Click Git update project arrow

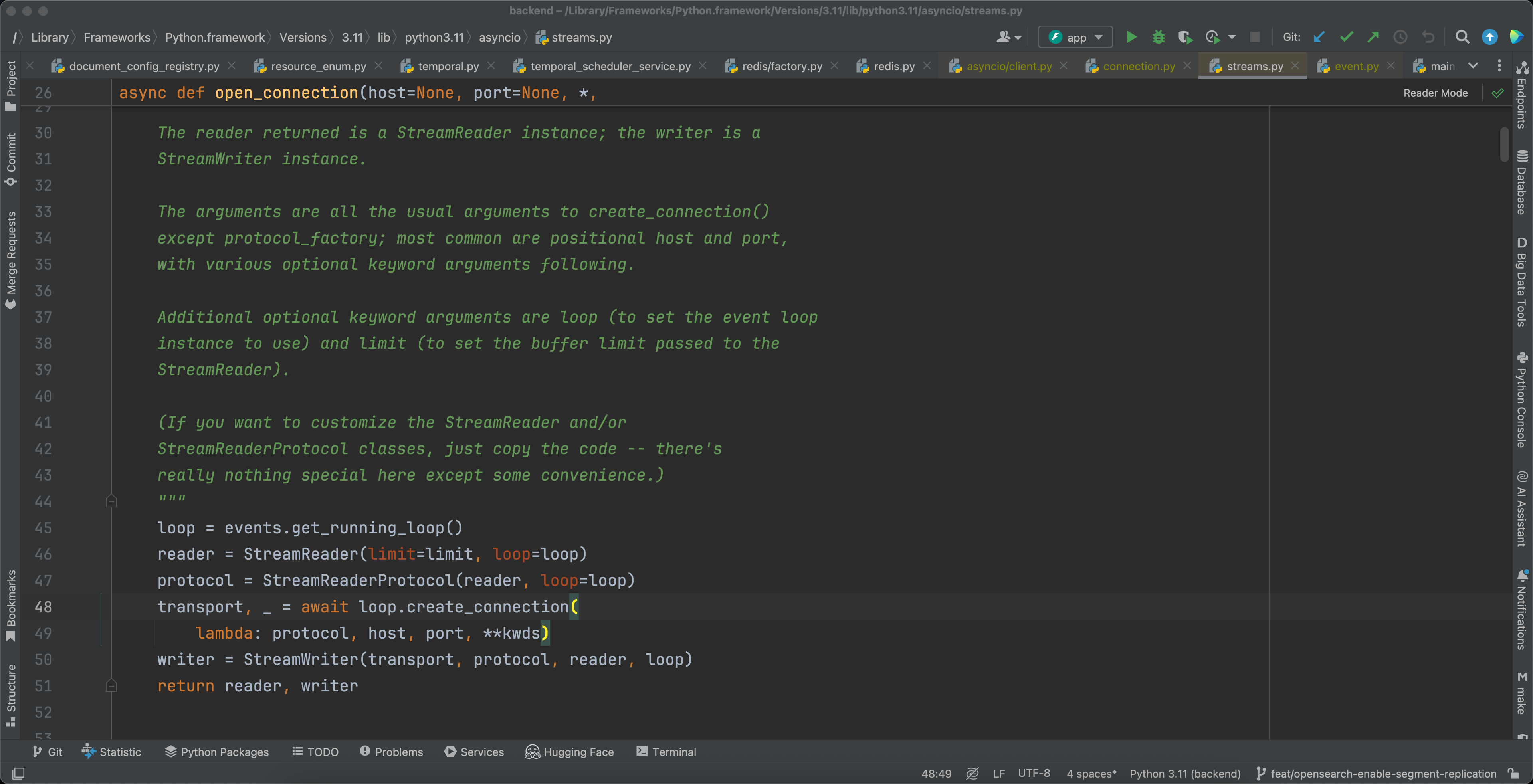tap(1319, 37)
